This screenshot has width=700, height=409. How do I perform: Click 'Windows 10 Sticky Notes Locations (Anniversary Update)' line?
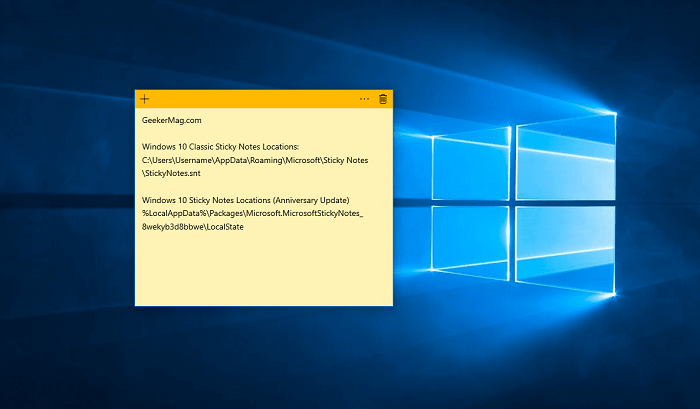(246, 200)
